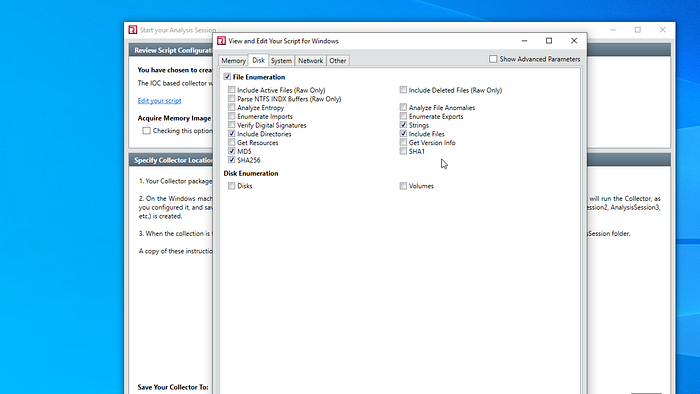
Task: Maximize the View and Edit Script window
Action: [x=549, y=41]
